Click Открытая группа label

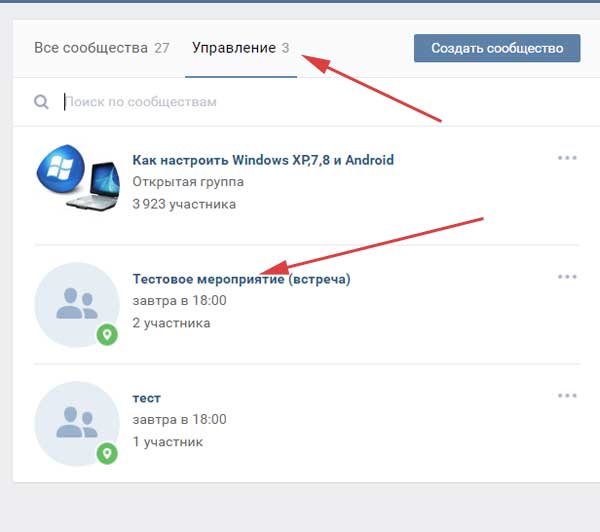coord(188,182)
